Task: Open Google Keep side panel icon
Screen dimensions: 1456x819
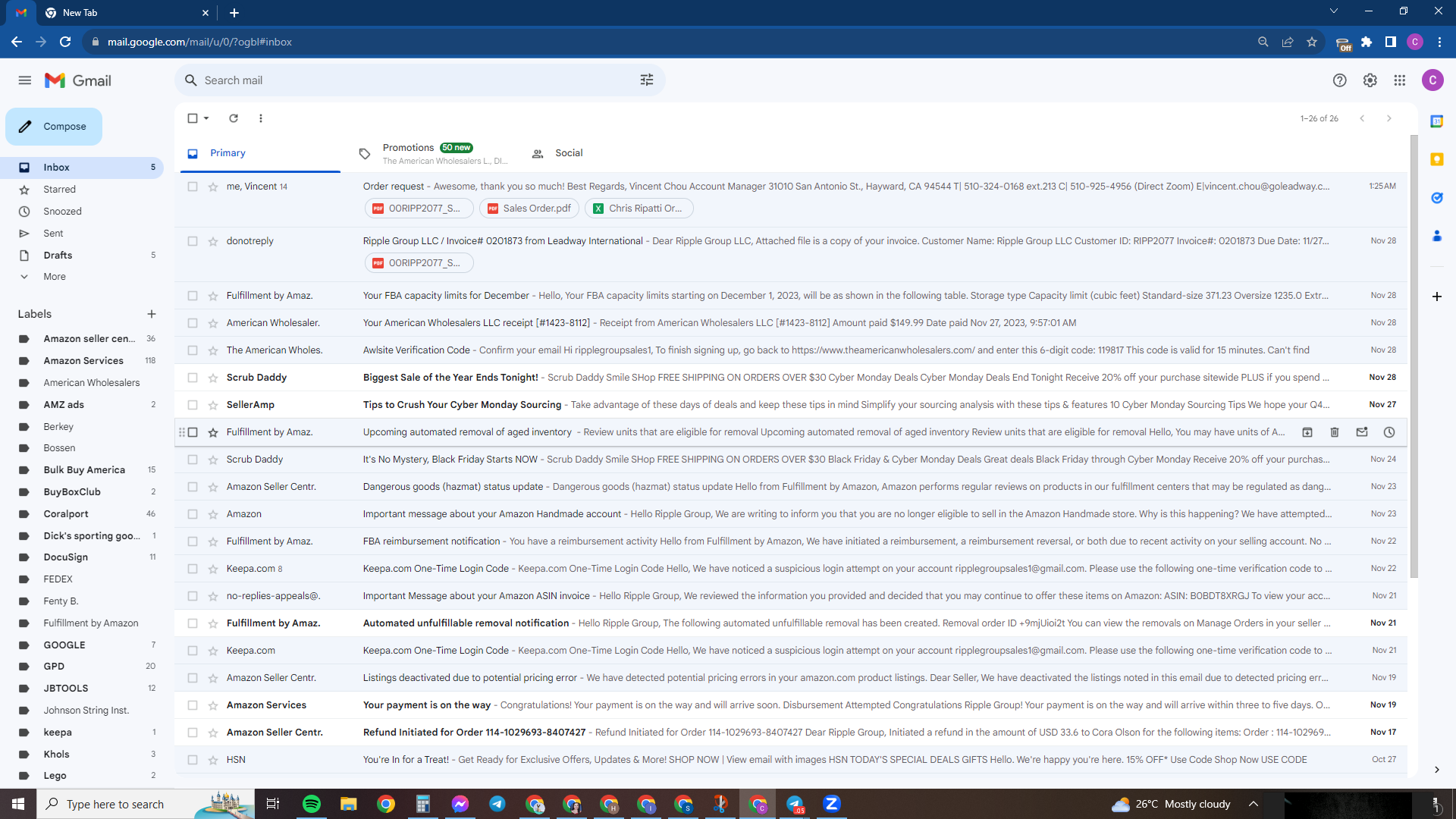Action: [1436, 159]
